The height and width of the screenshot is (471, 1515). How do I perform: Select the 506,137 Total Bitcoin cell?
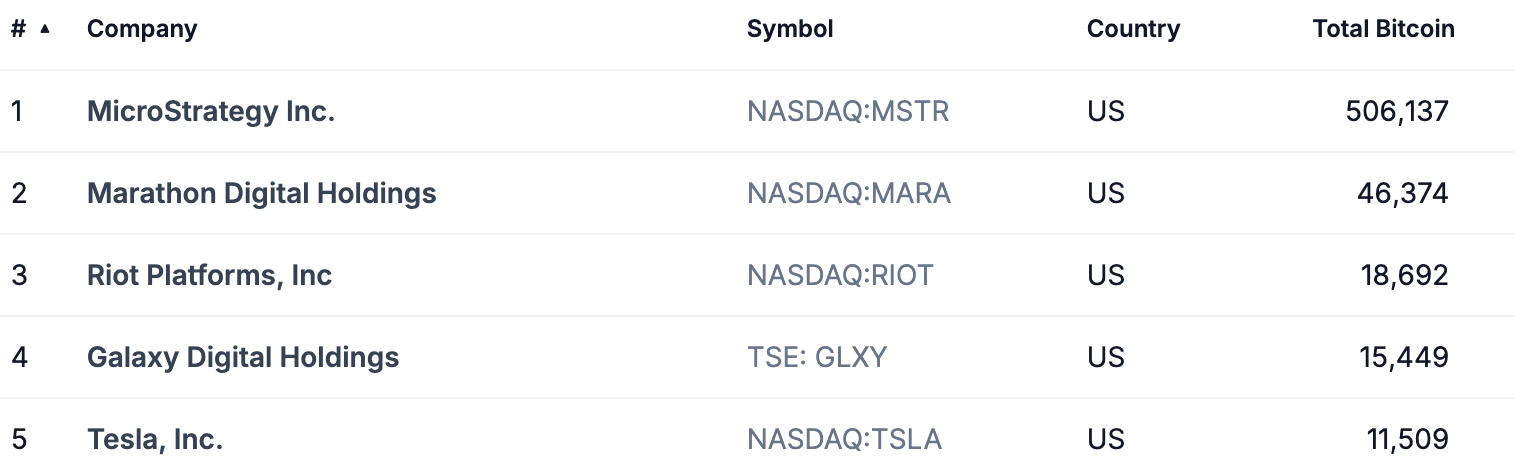(1397, 111)
